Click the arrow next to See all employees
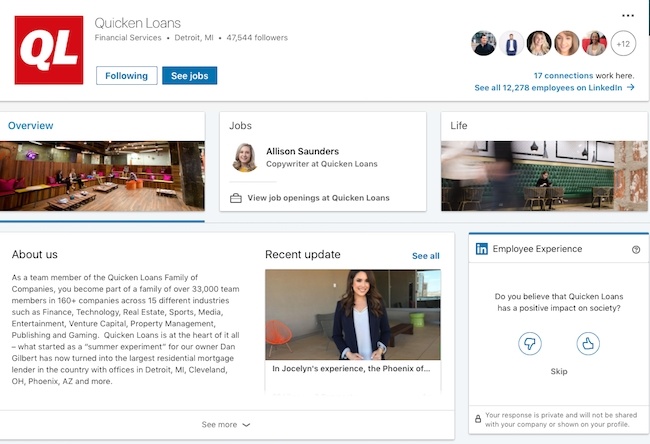650x444 pixels. (631, 87)
